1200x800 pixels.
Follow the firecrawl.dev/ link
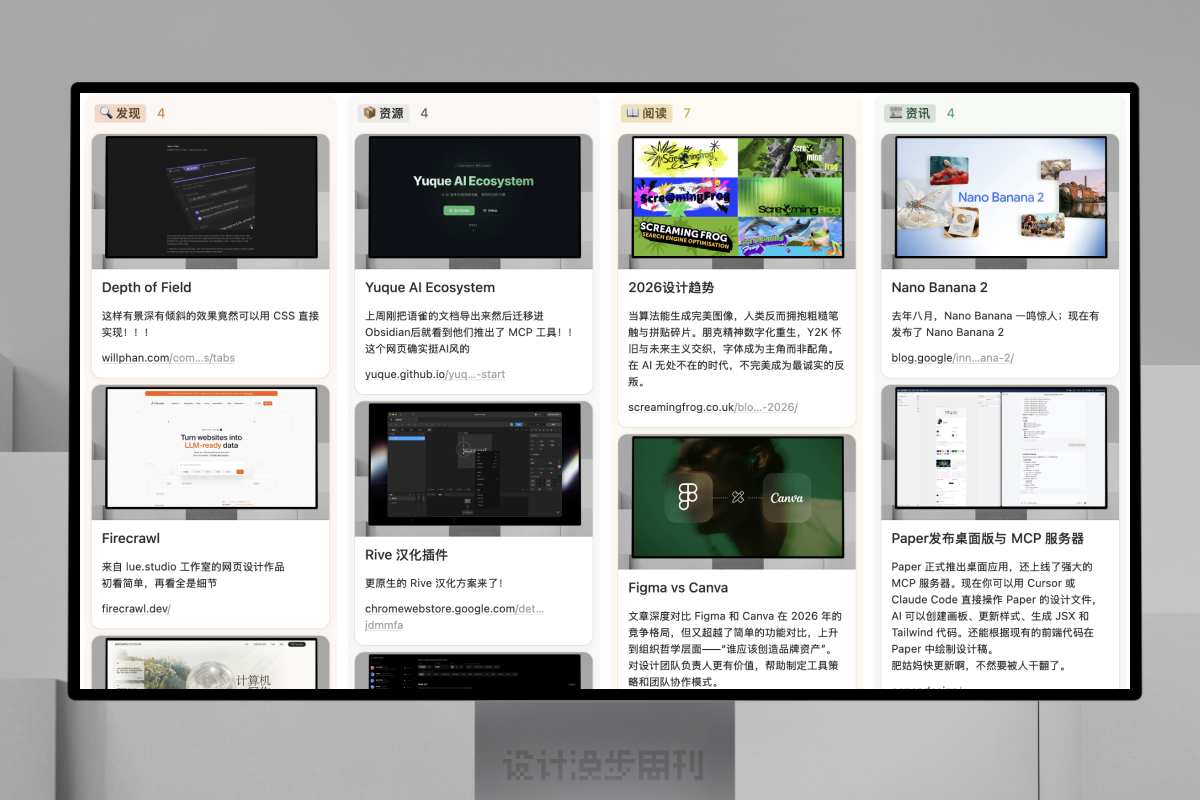pos(136,608)
